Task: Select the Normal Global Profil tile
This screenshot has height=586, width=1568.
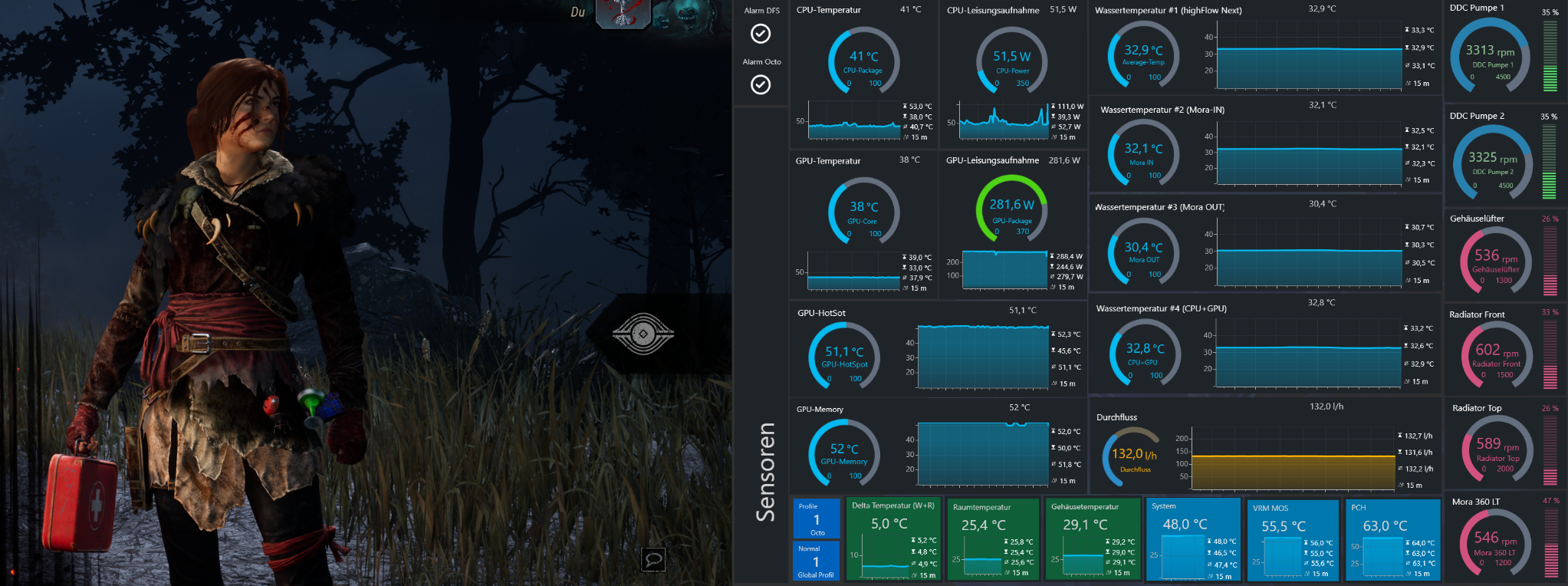Action: click(816, 561)
